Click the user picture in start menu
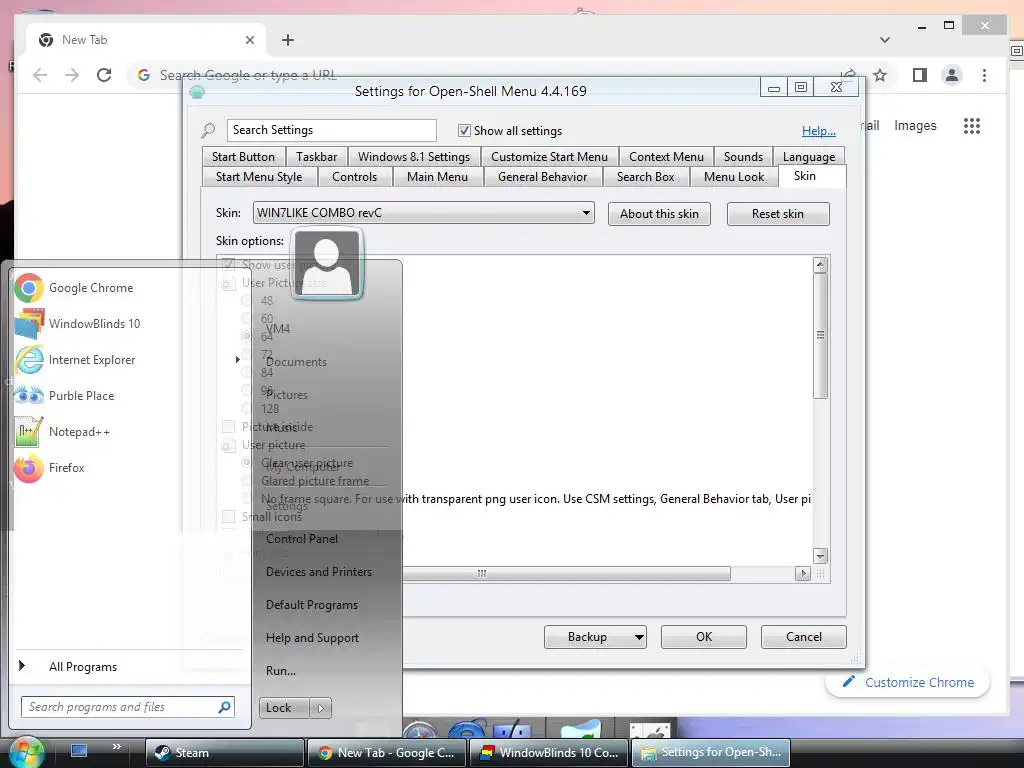This screenshot has height=768, width=1024. click(x=327, y=264)
